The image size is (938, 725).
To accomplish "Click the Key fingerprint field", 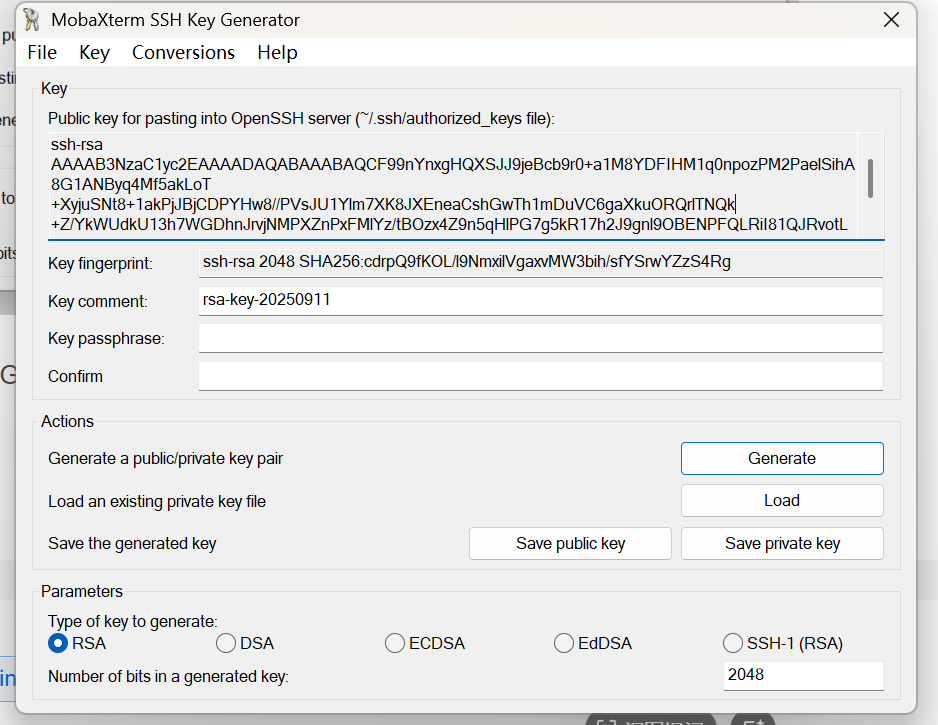I will 540,263.
